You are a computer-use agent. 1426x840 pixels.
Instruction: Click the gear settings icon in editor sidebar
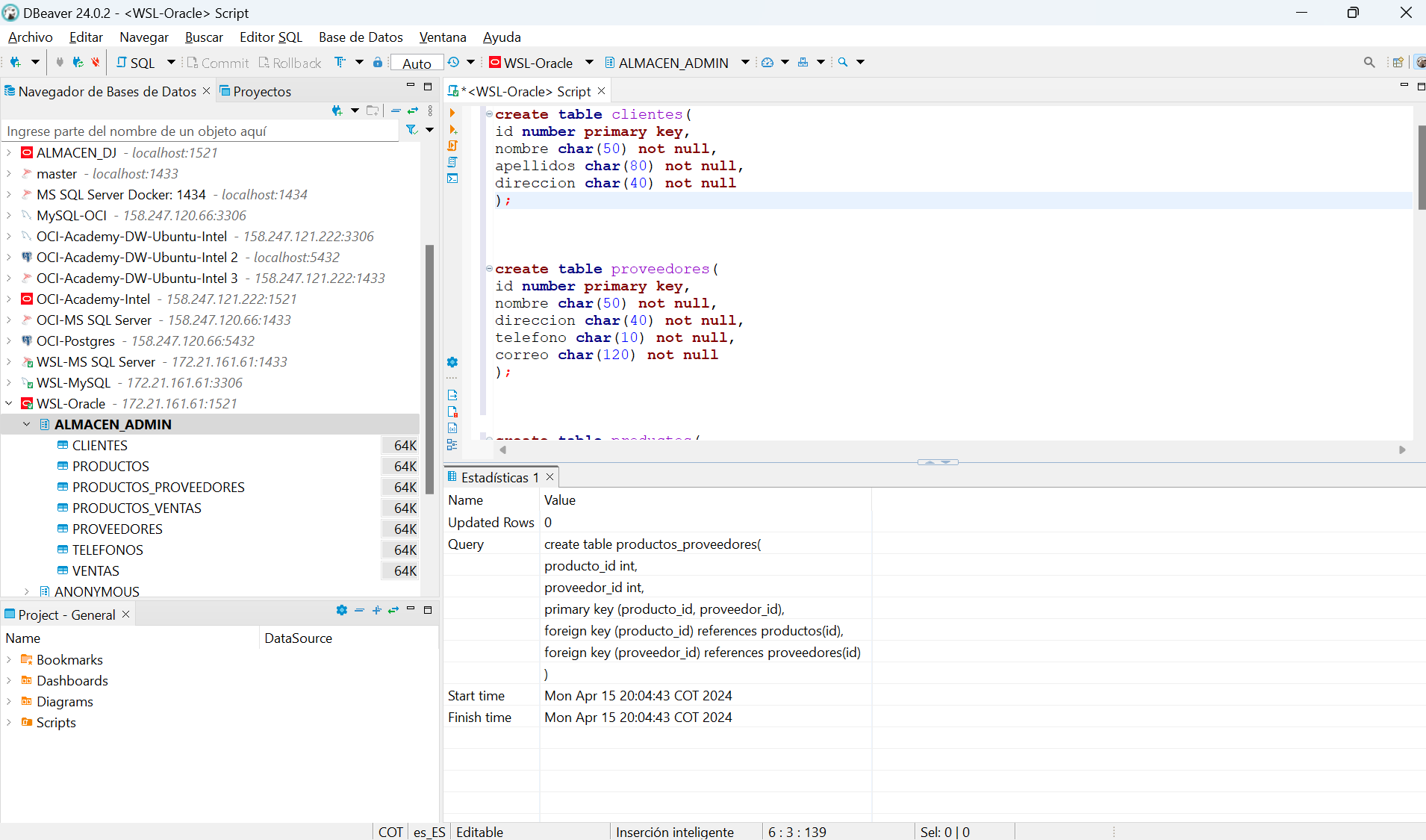[x=452, y=362]
